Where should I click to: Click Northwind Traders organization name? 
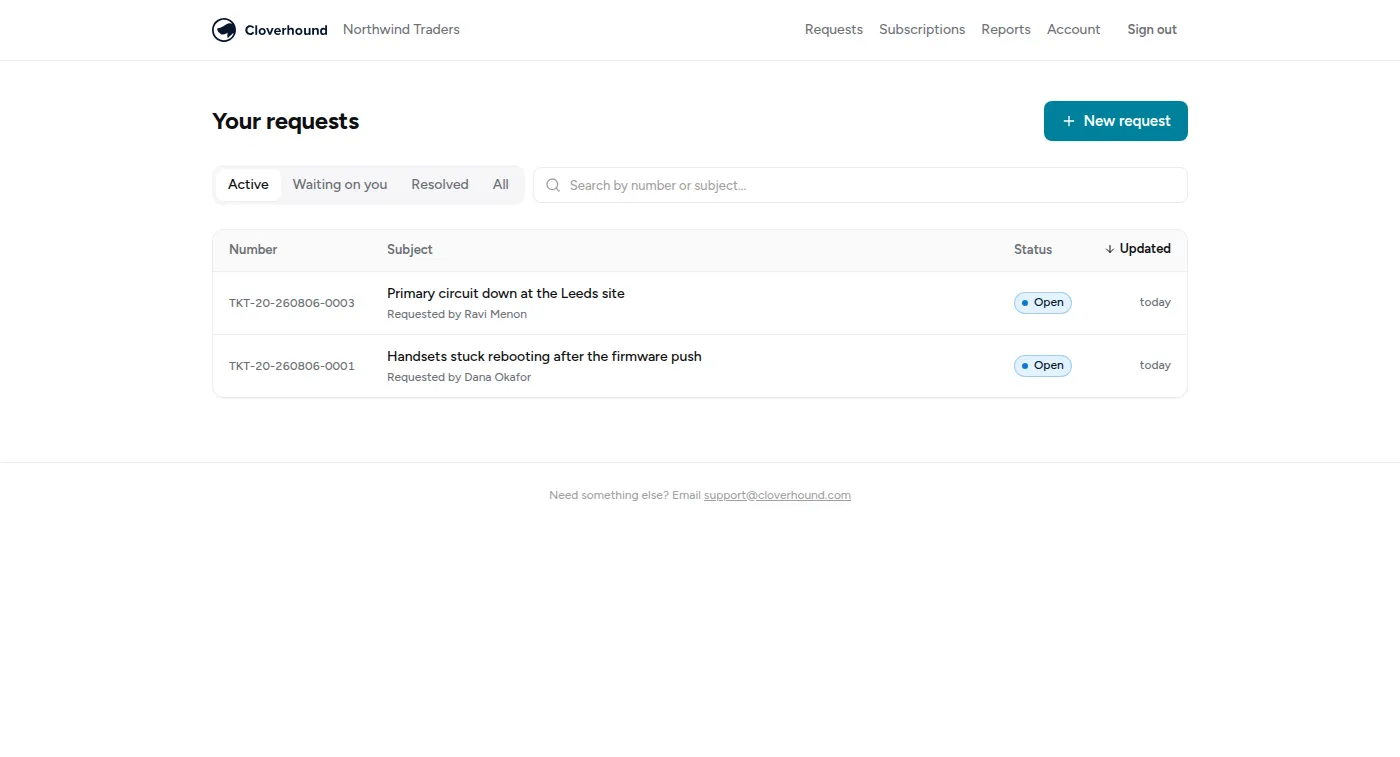point(401,30)
